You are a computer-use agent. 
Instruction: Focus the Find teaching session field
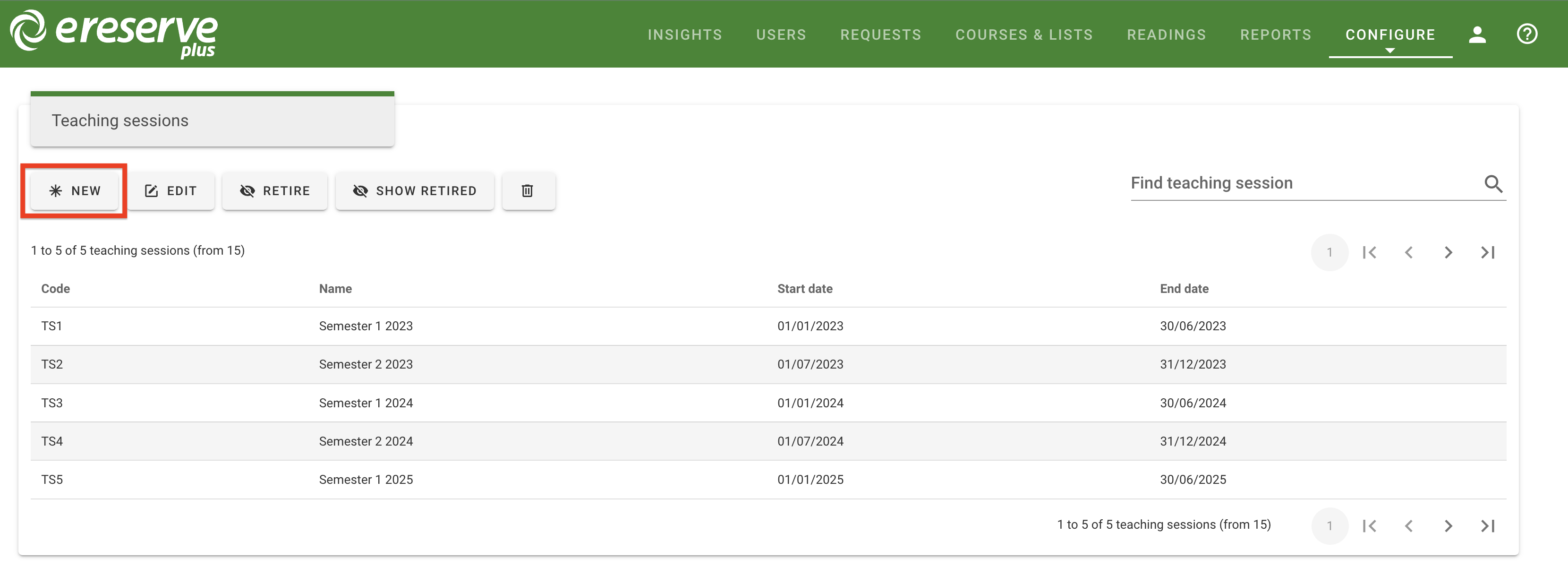tap(1303, 183)
